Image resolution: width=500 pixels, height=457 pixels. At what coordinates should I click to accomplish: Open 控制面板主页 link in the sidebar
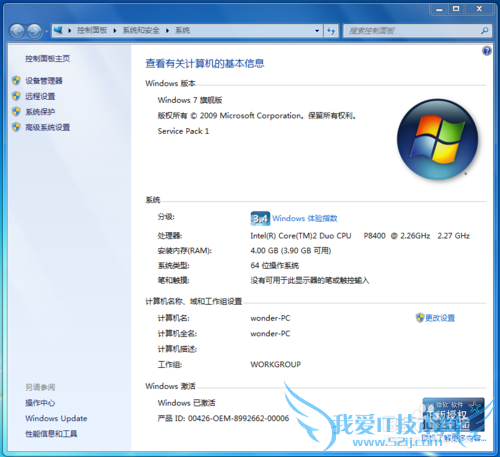coord(48,59)
